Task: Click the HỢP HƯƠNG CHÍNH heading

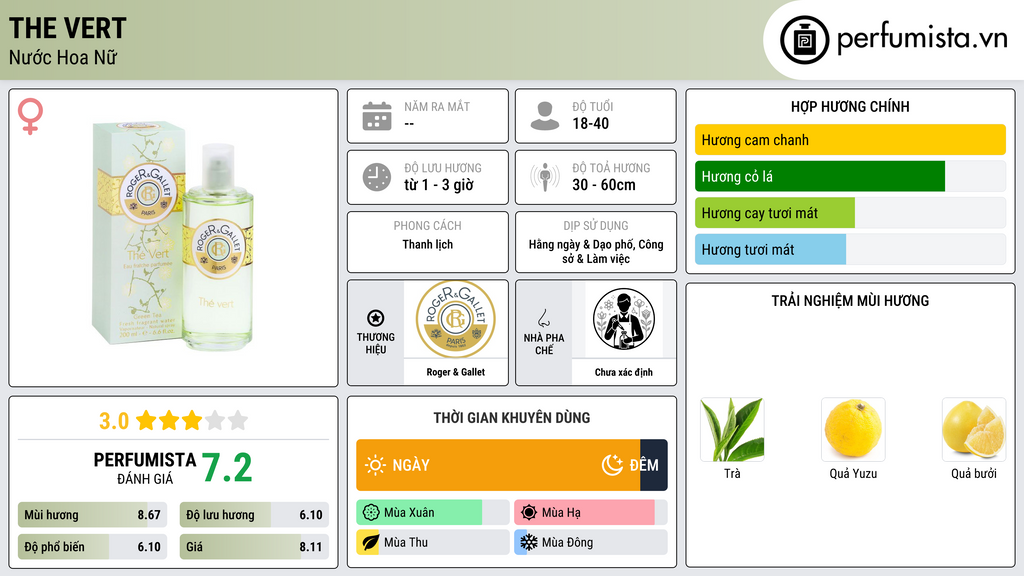Action: [x=850, y=106]
